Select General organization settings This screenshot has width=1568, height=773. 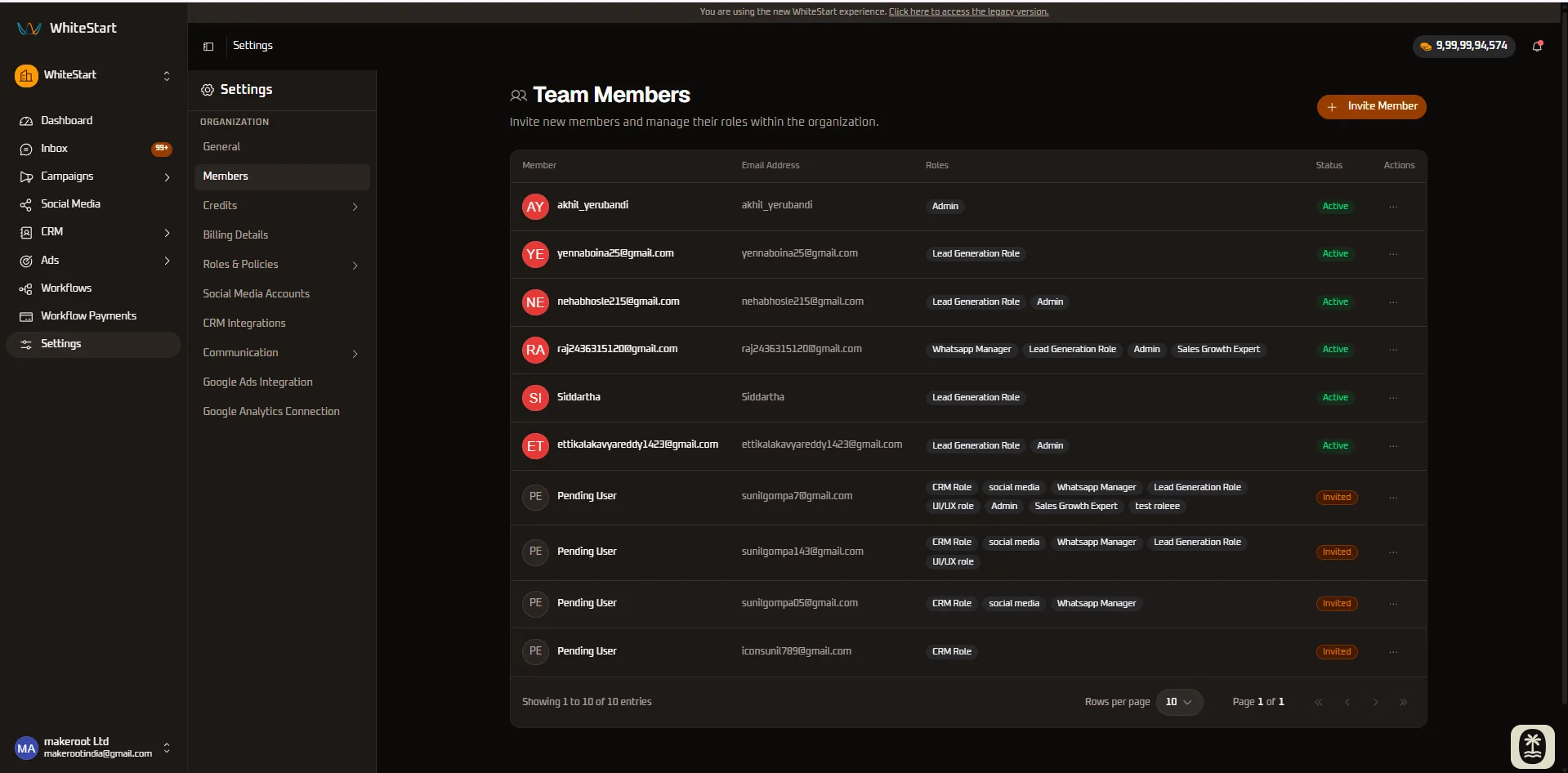pyautogui.click(x=282, y=147)
